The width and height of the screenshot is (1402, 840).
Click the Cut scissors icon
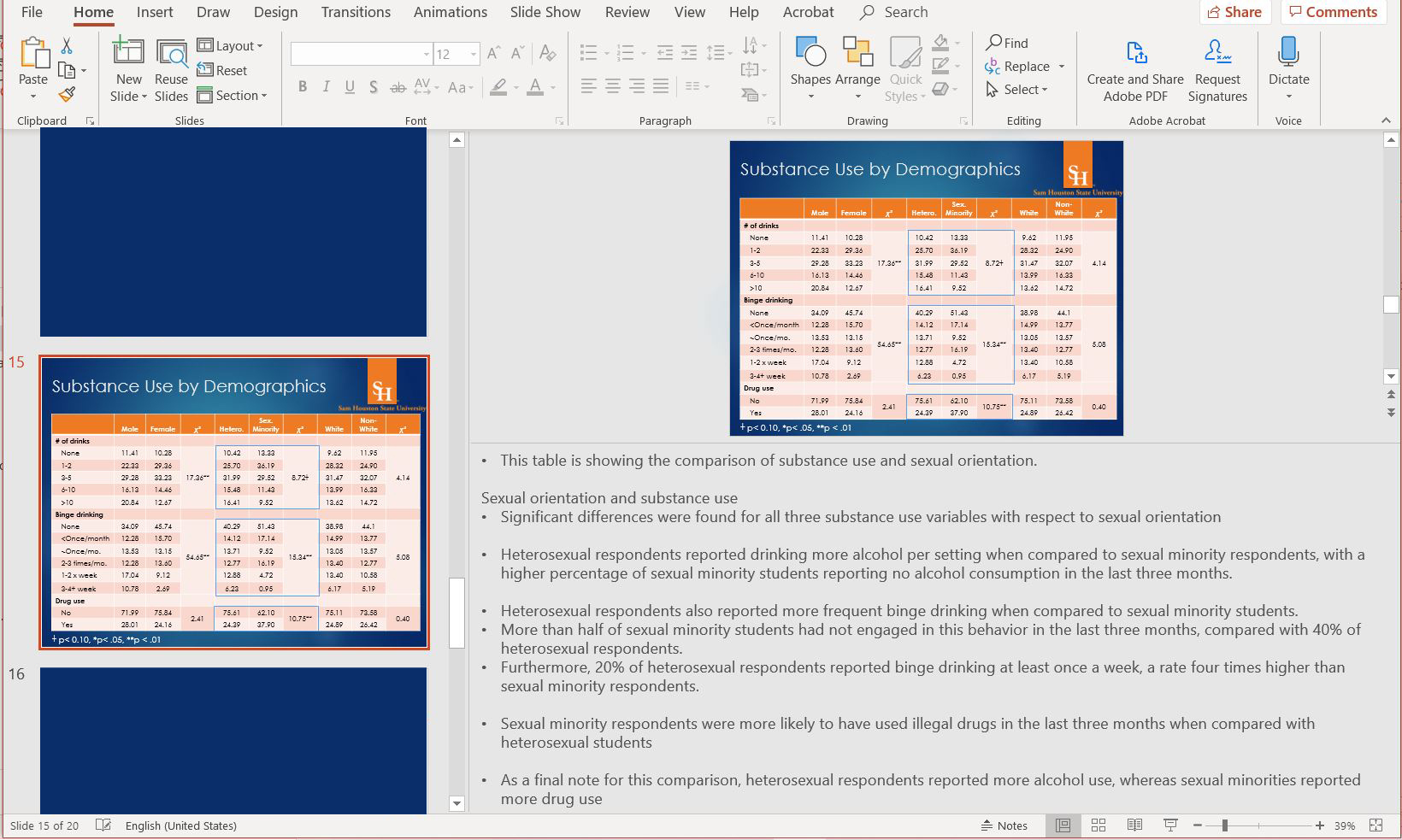[67, 46]
